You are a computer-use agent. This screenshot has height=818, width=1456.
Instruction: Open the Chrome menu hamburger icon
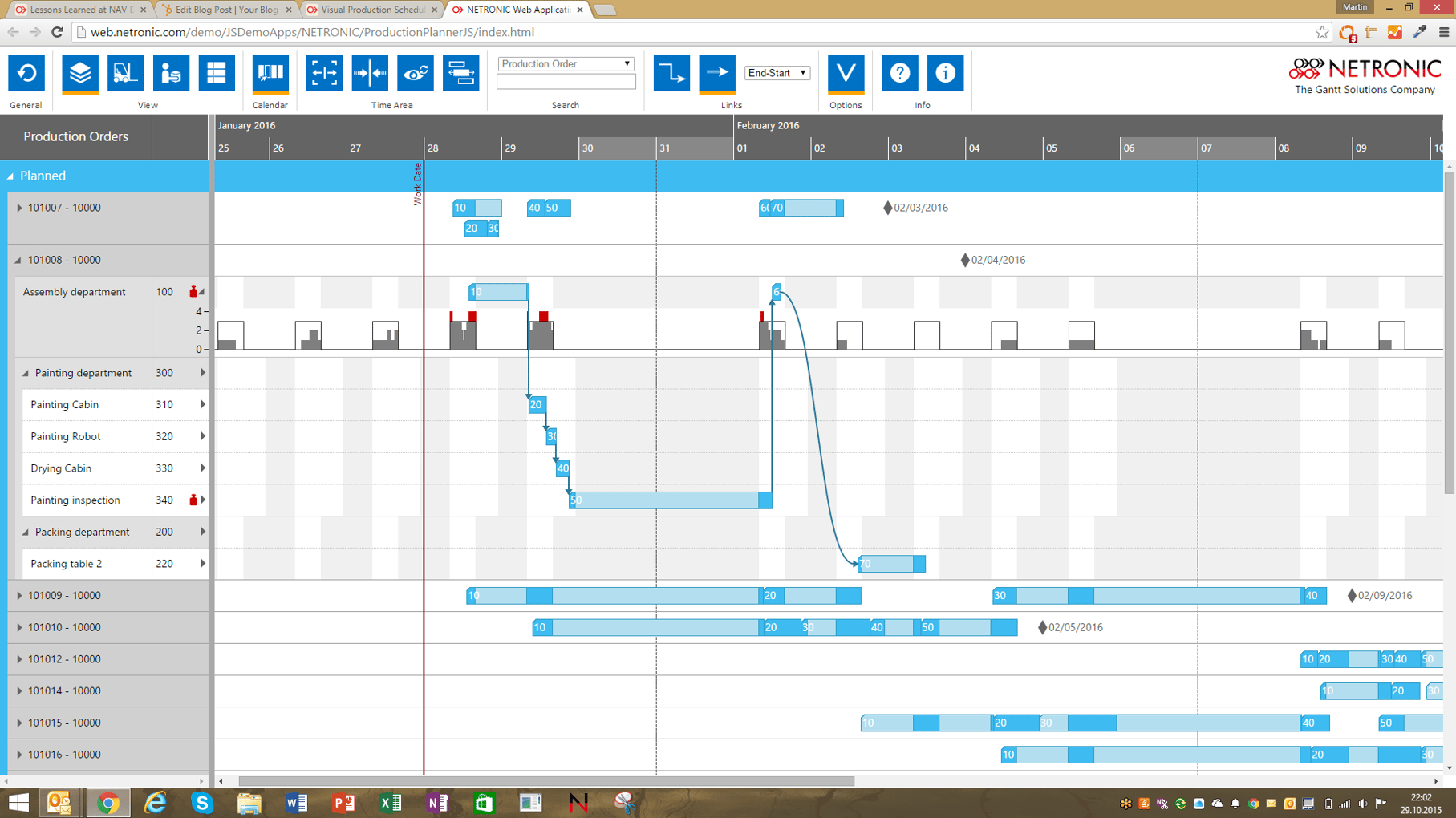click(x=1444, y=32)
